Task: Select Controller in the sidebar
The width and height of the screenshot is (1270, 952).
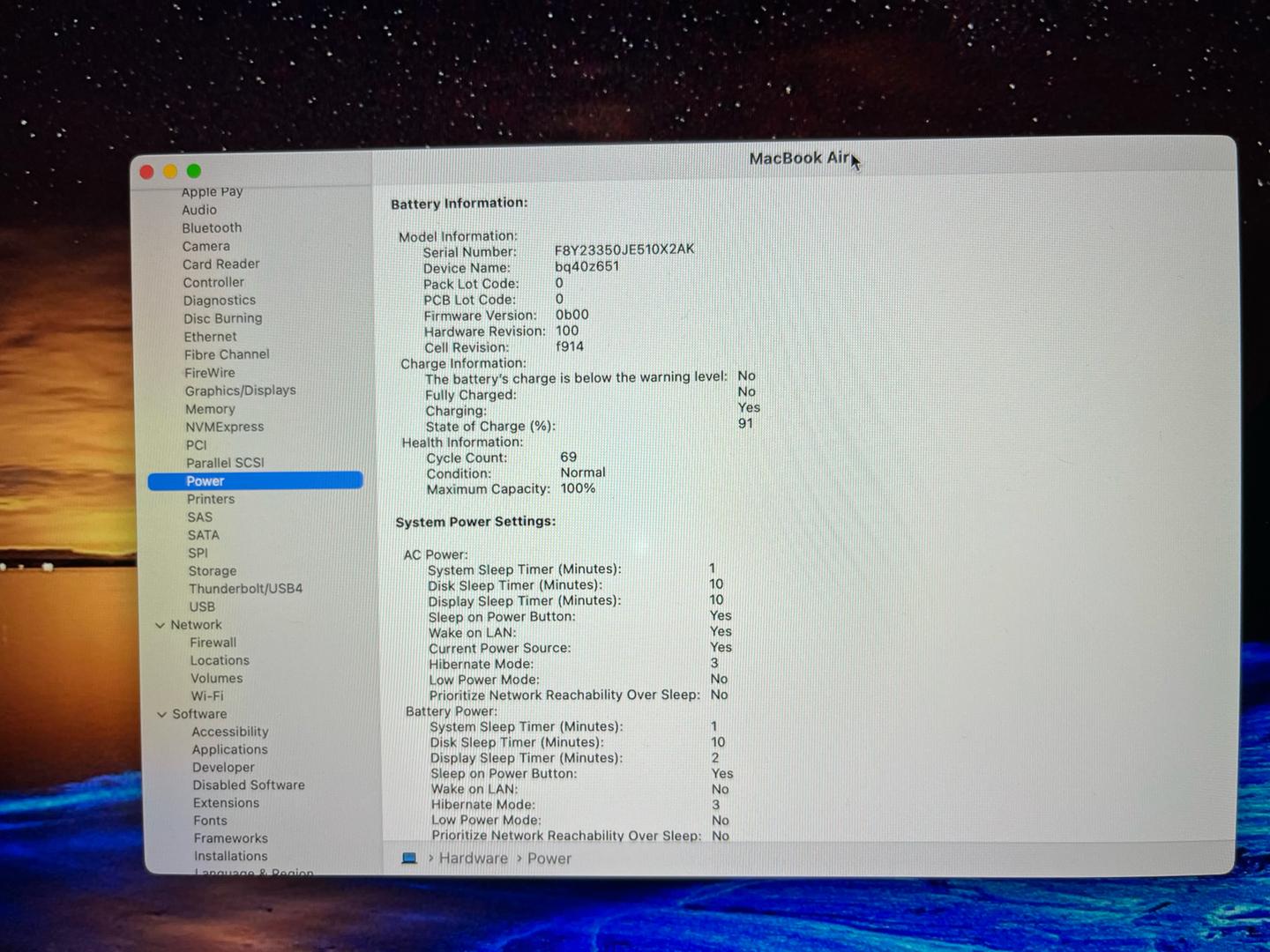Action: click(x=213, y=282)
